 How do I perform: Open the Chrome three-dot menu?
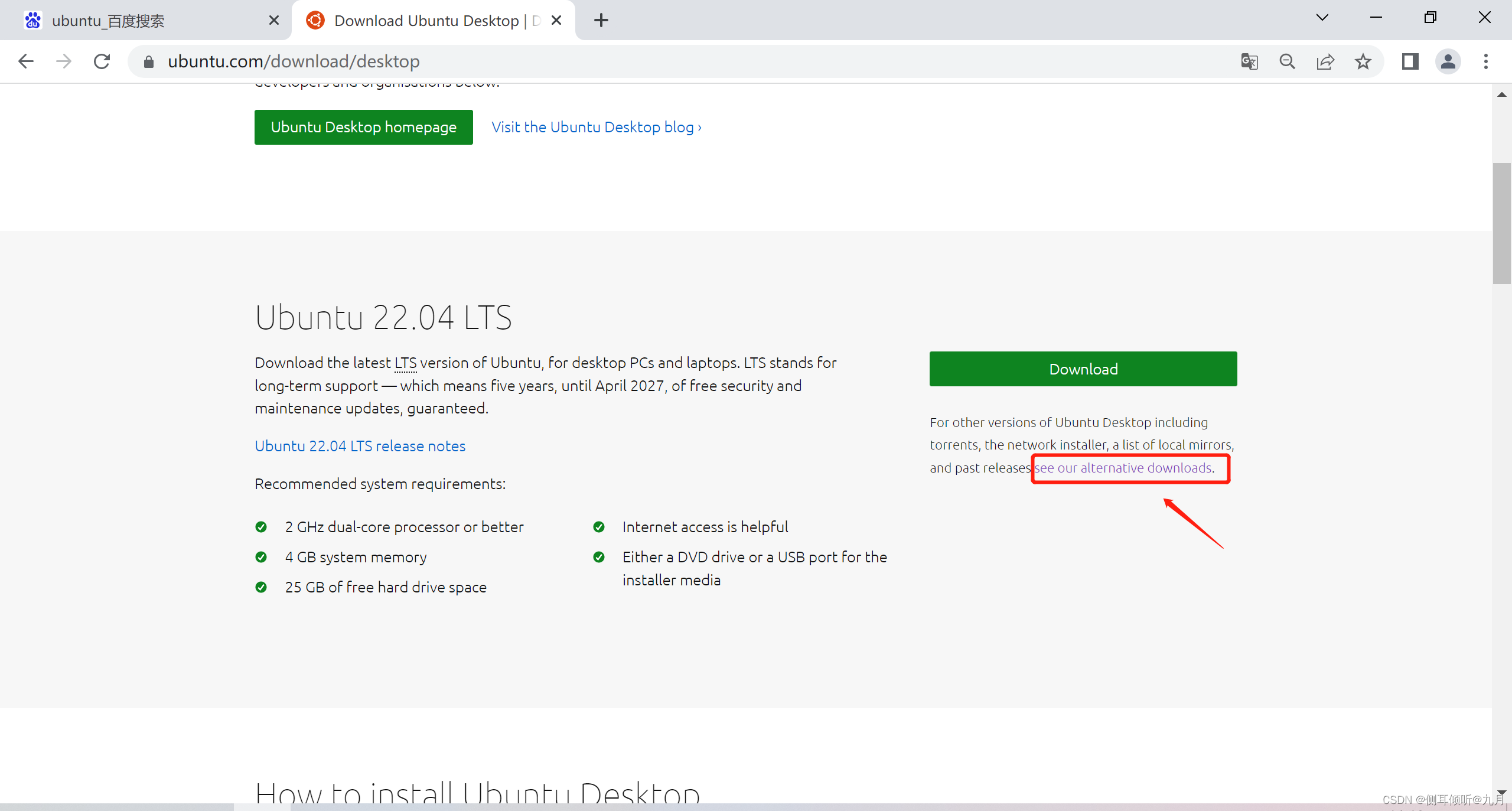tap(1486, 61)
